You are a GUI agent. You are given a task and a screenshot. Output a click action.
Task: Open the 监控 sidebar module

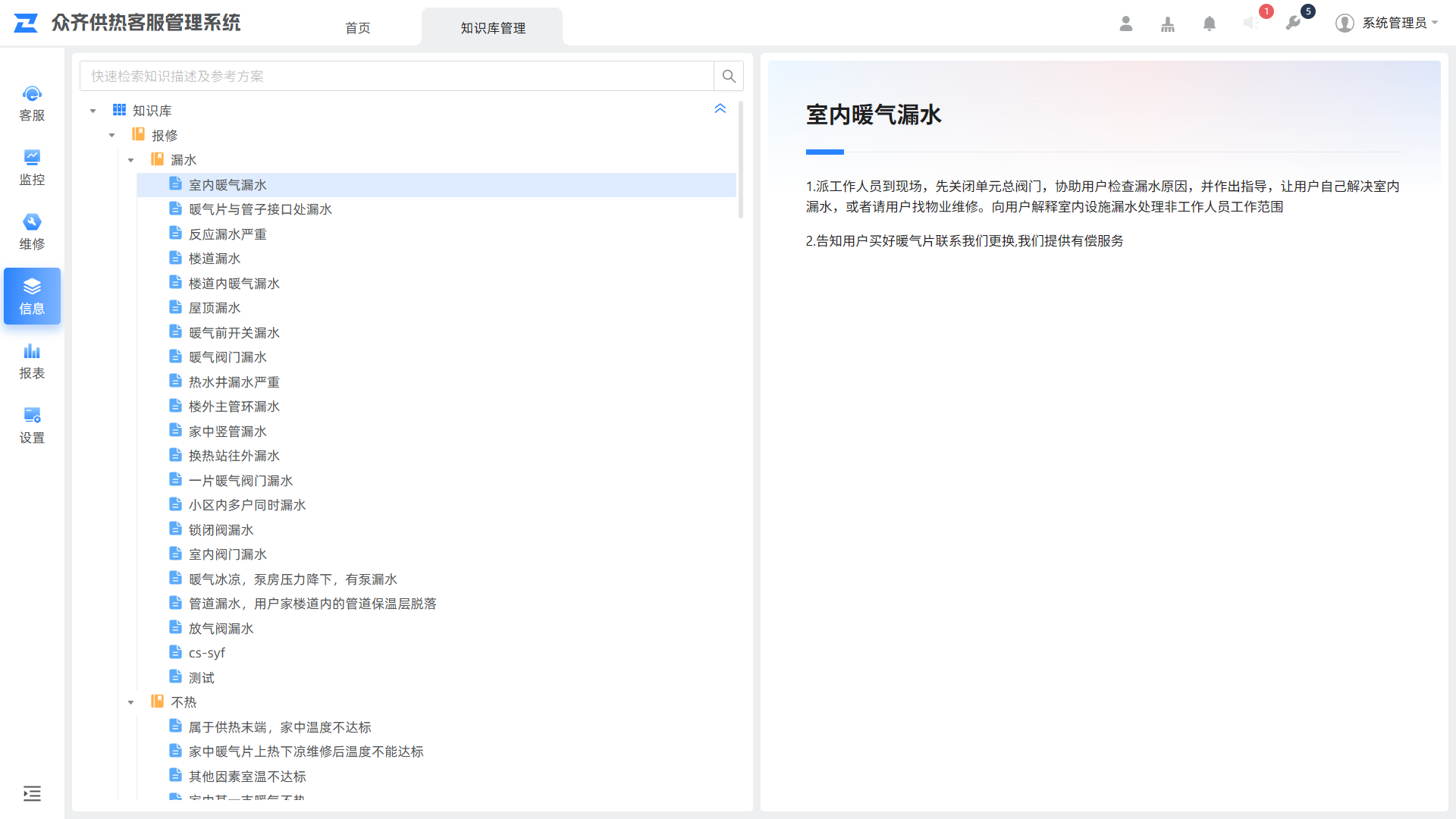tap(32, 168)
